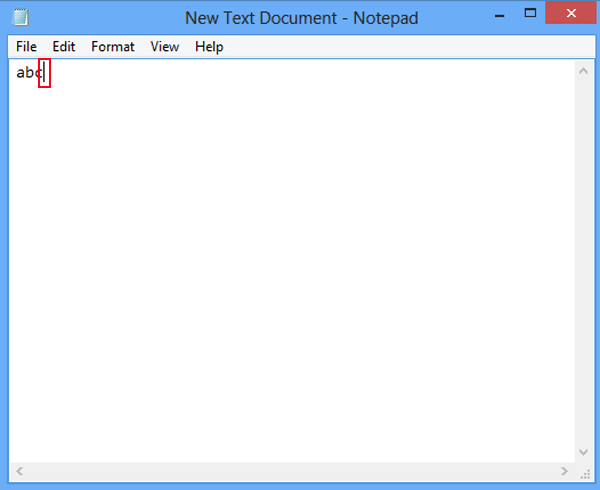Open the Format menu

point(113,47)
